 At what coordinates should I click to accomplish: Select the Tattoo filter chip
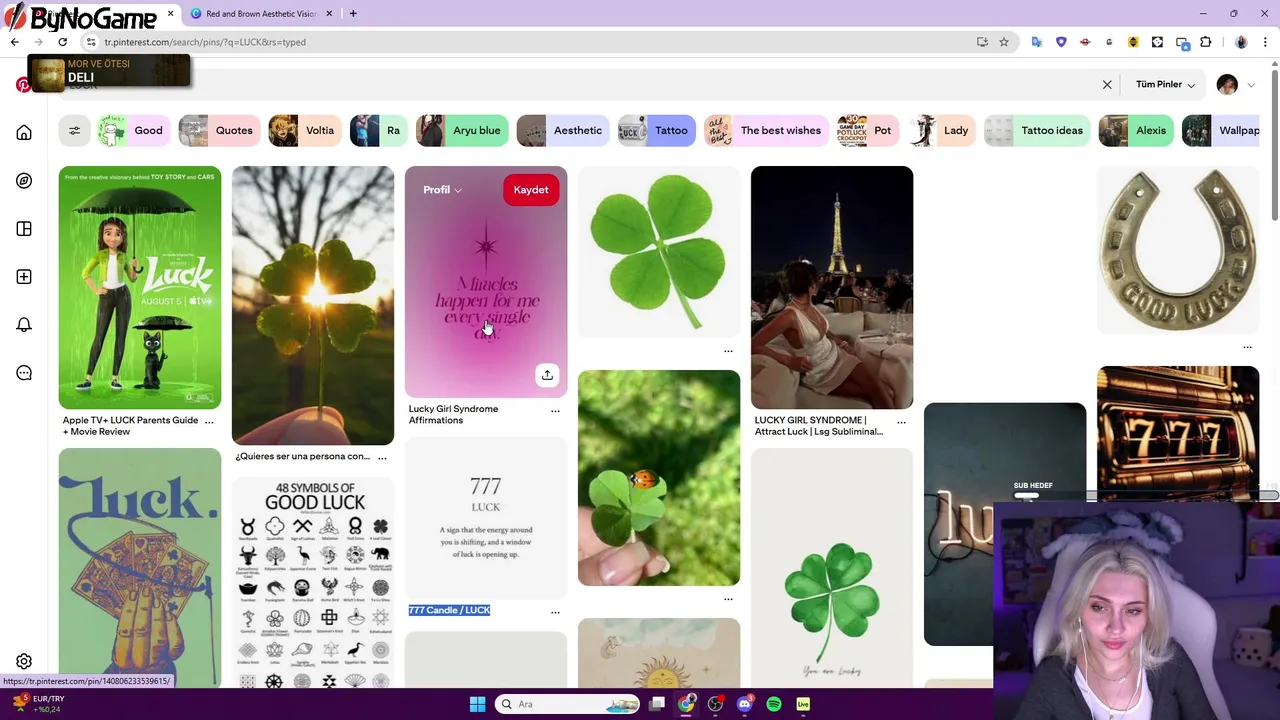point(656,131)
